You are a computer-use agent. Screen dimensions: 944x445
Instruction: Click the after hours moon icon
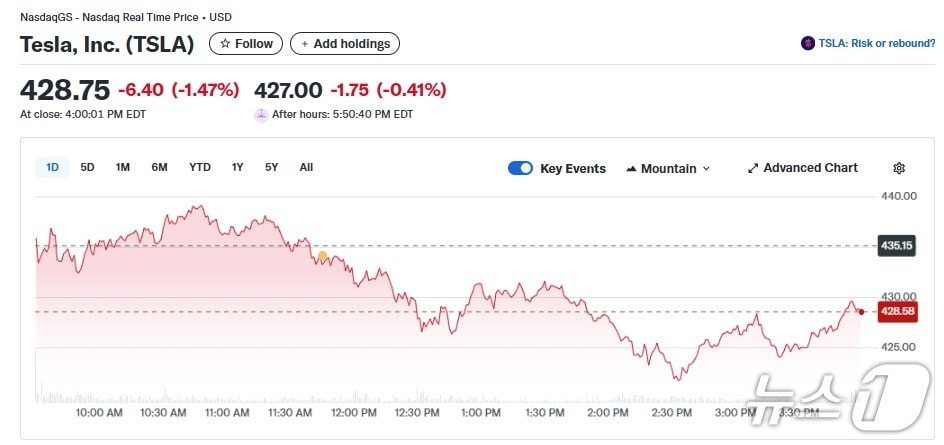click(261, 114)
